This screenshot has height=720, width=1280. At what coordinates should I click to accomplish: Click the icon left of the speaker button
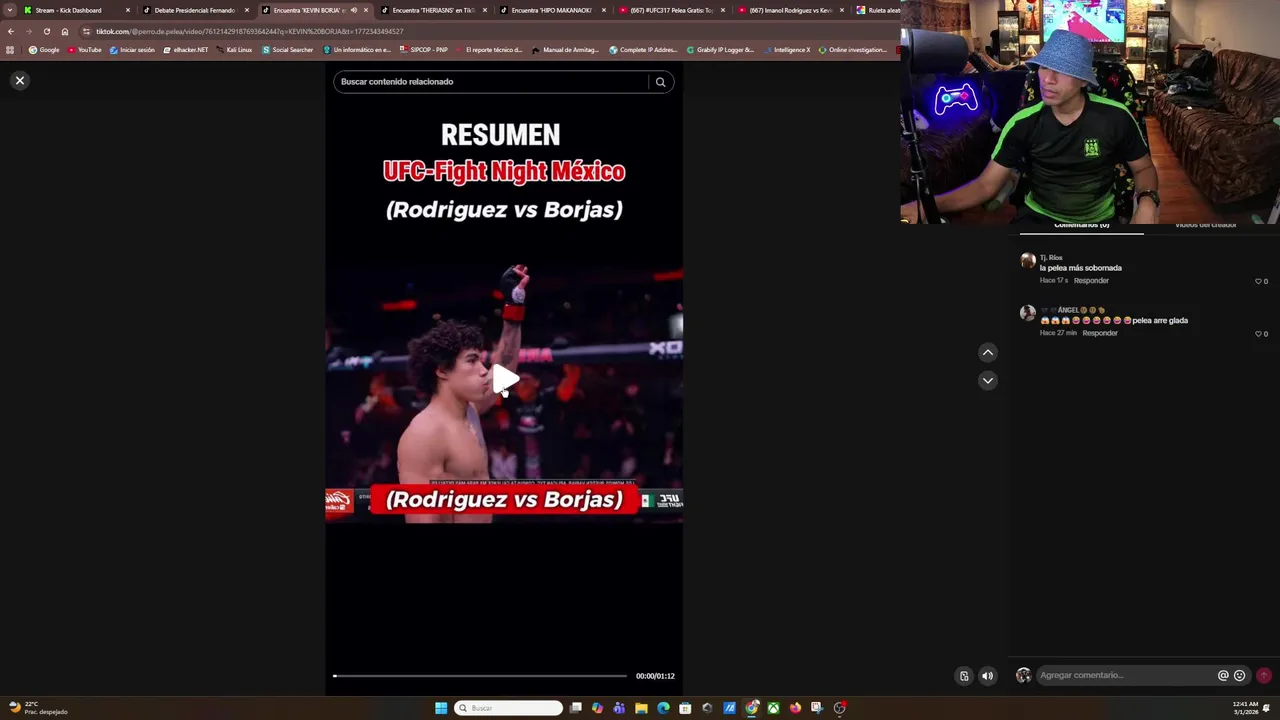[964, 676]
